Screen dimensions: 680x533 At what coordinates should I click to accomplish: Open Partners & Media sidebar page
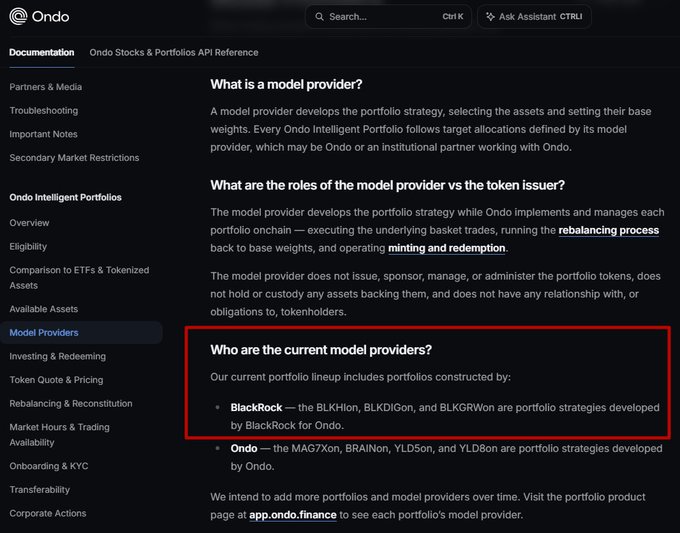[x=46, y=87]
